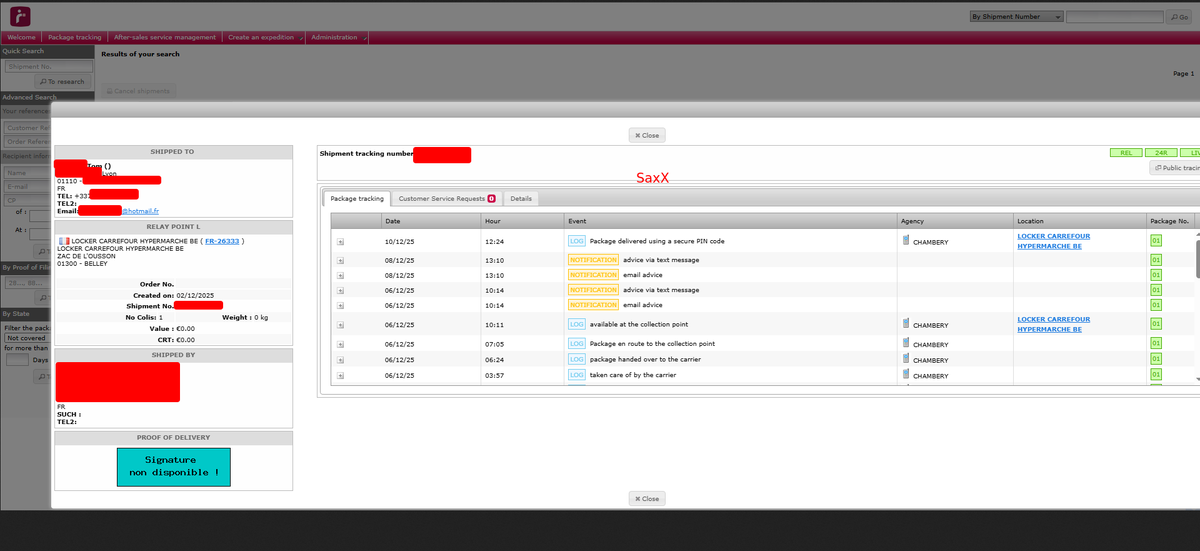Click the CHAMBERY agency icon at 12:24

click(x=906, y=241)
